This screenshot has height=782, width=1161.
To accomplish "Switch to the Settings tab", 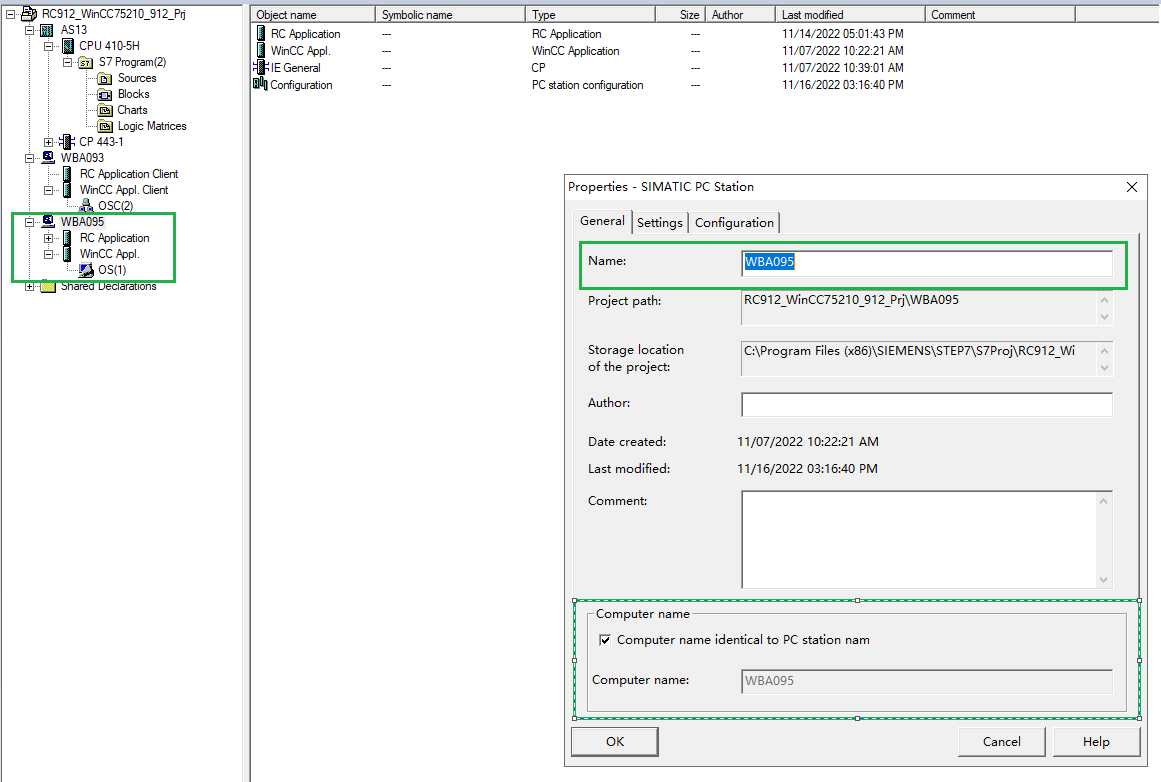I will click(660, 223).
